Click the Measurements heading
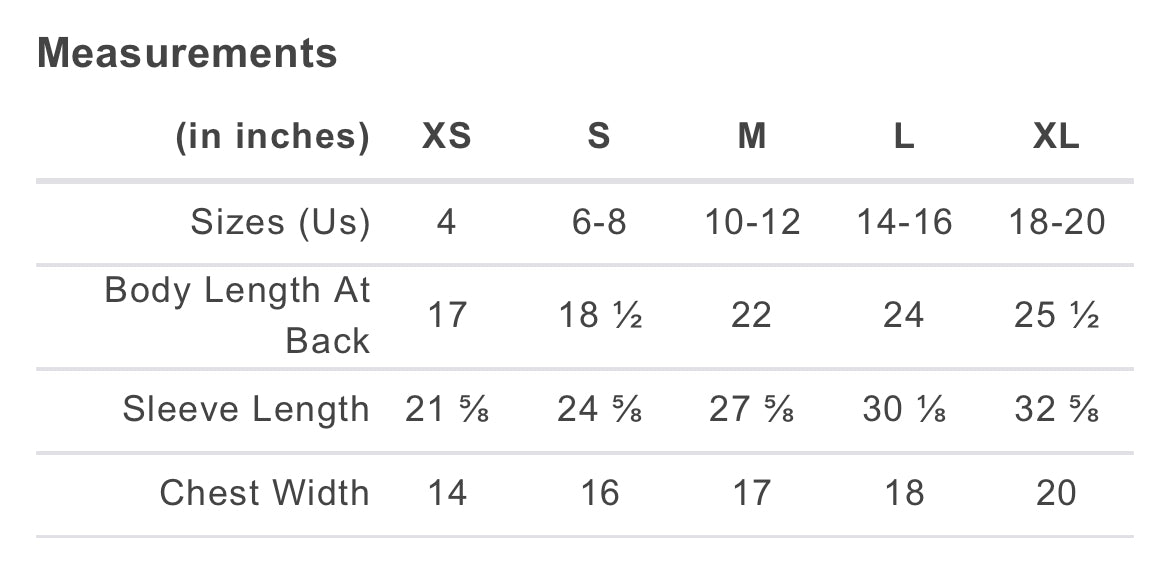The height and width of the screenshot is (562, 1170). click(x=187, y=53)
